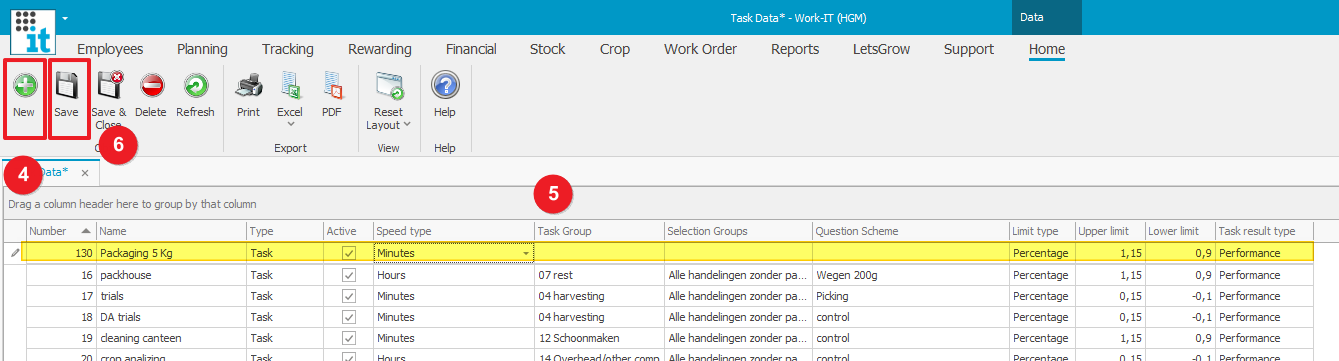Image resolution: width=1339 pixels, height=361 pixels.
Task: Click the red Delete icon
Action: [152, 86]
